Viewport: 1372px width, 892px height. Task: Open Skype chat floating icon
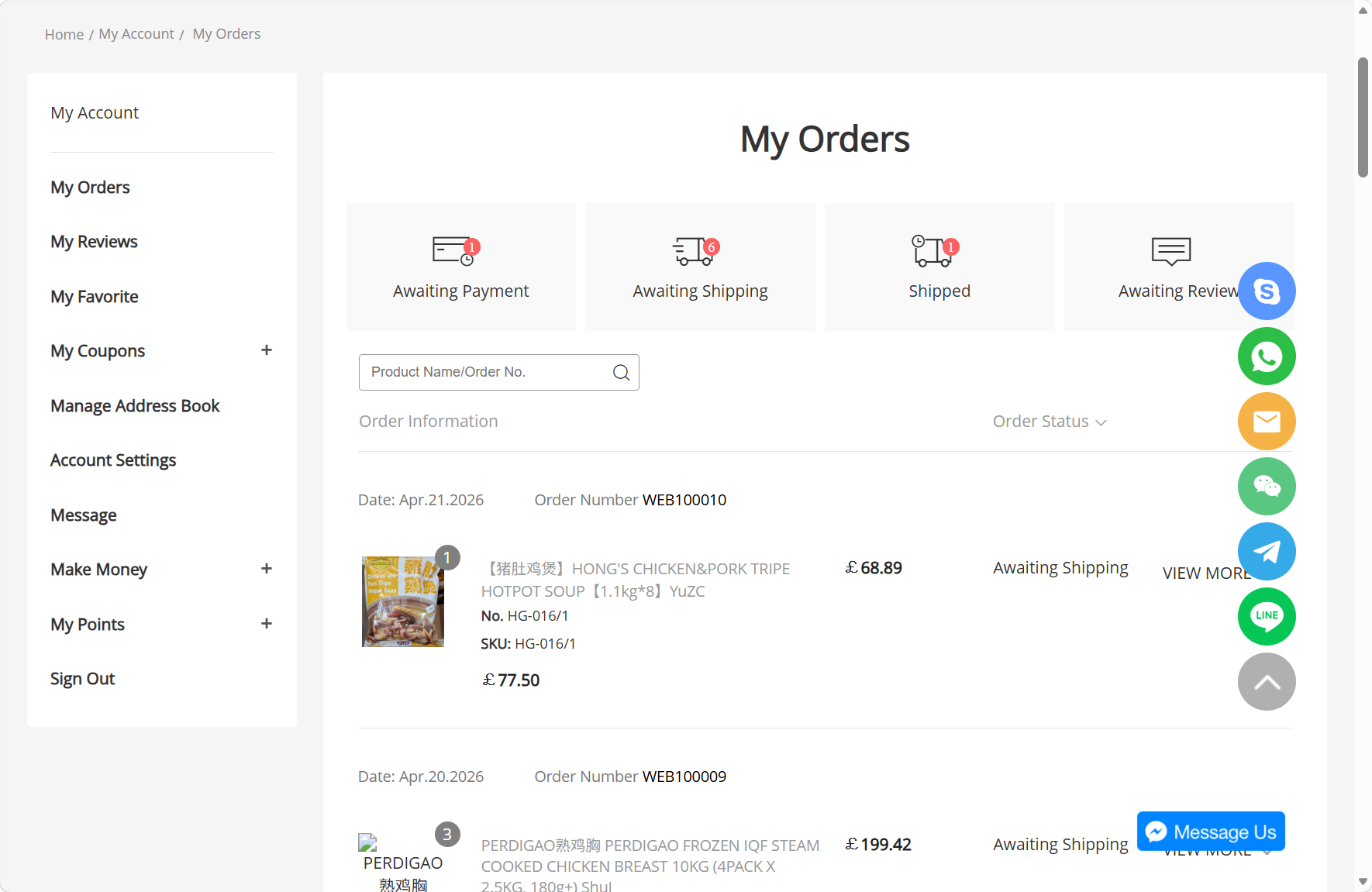pyautogui.click(x=1267, y=291)
